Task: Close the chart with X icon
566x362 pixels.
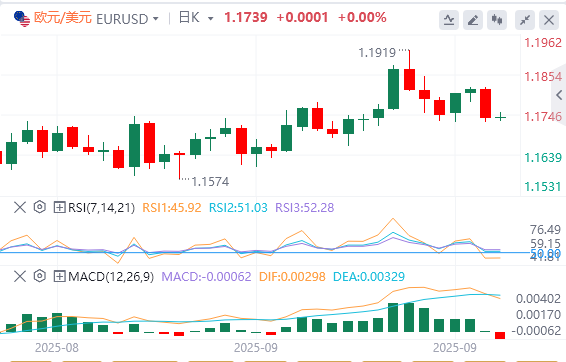Action: (x=549, y=19)
